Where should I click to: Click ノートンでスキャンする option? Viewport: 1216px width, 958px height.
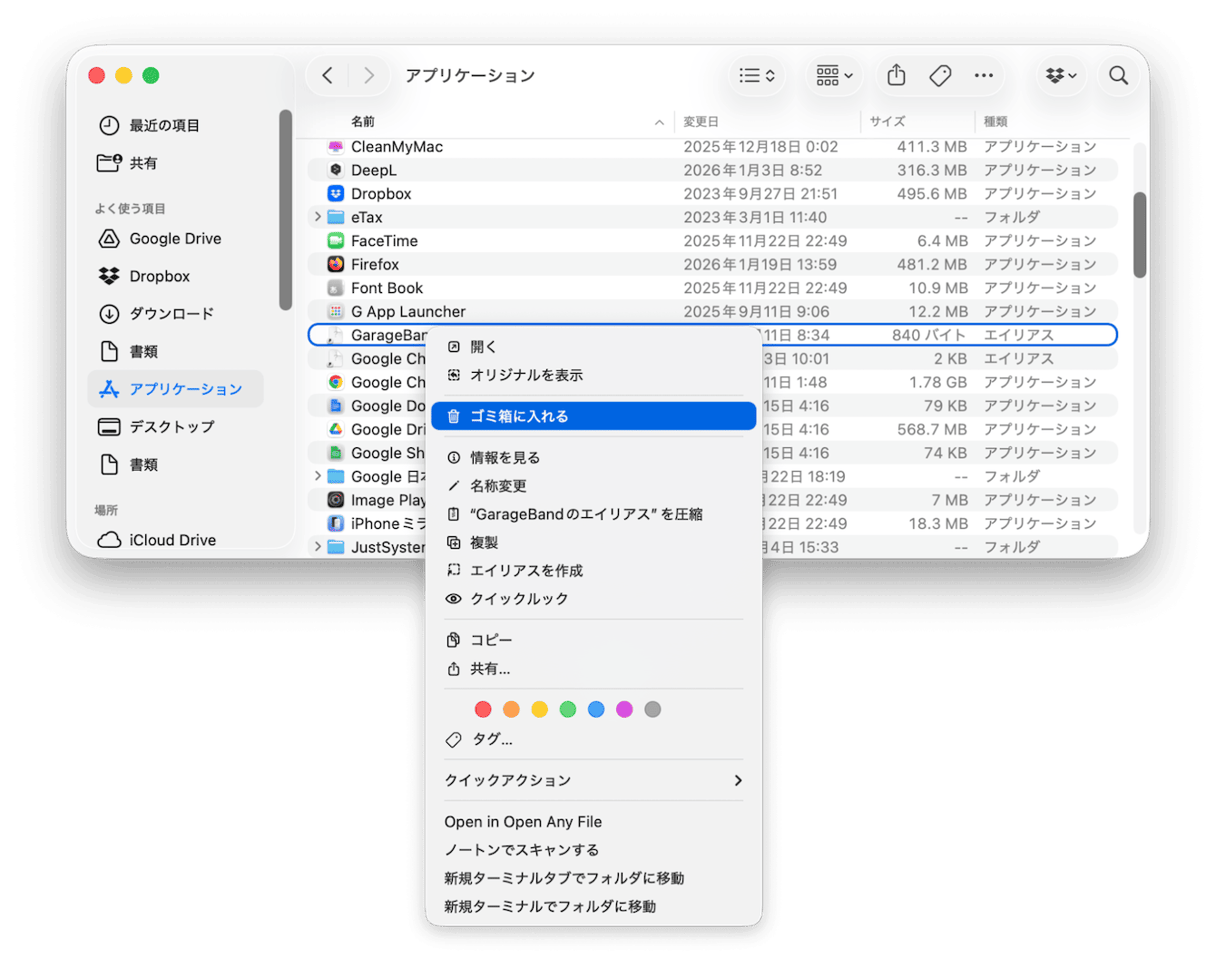(x=524, y=849)
